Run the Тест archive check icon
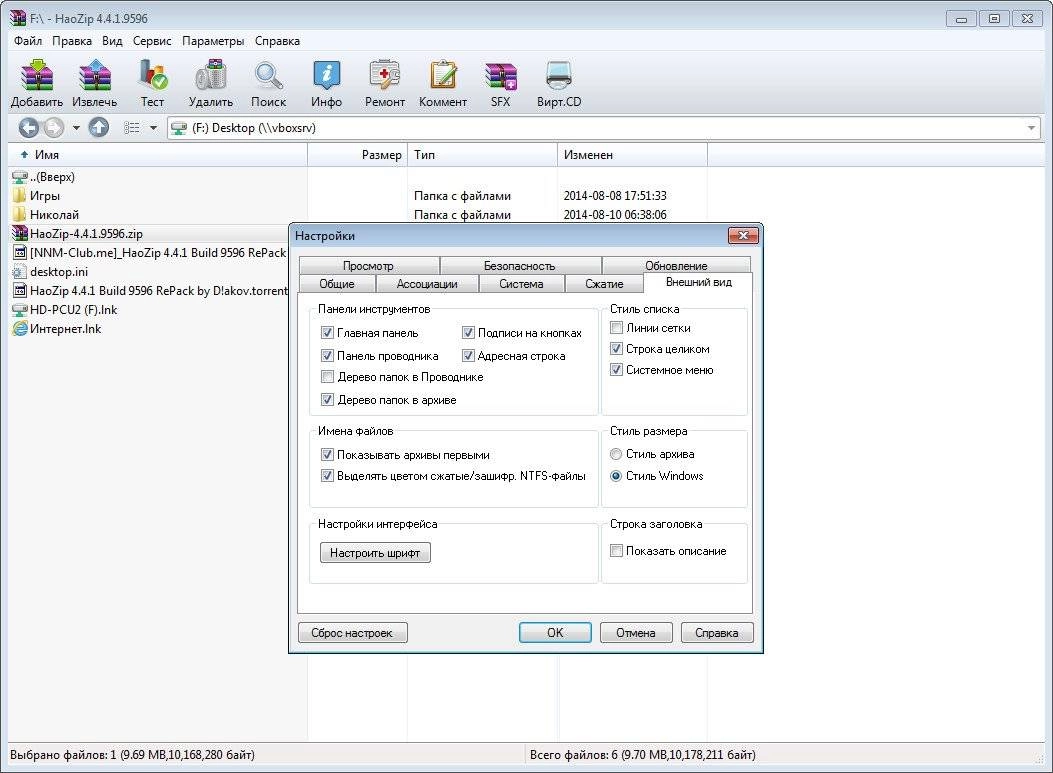1053x773 pixels. (x=152, y=75)
